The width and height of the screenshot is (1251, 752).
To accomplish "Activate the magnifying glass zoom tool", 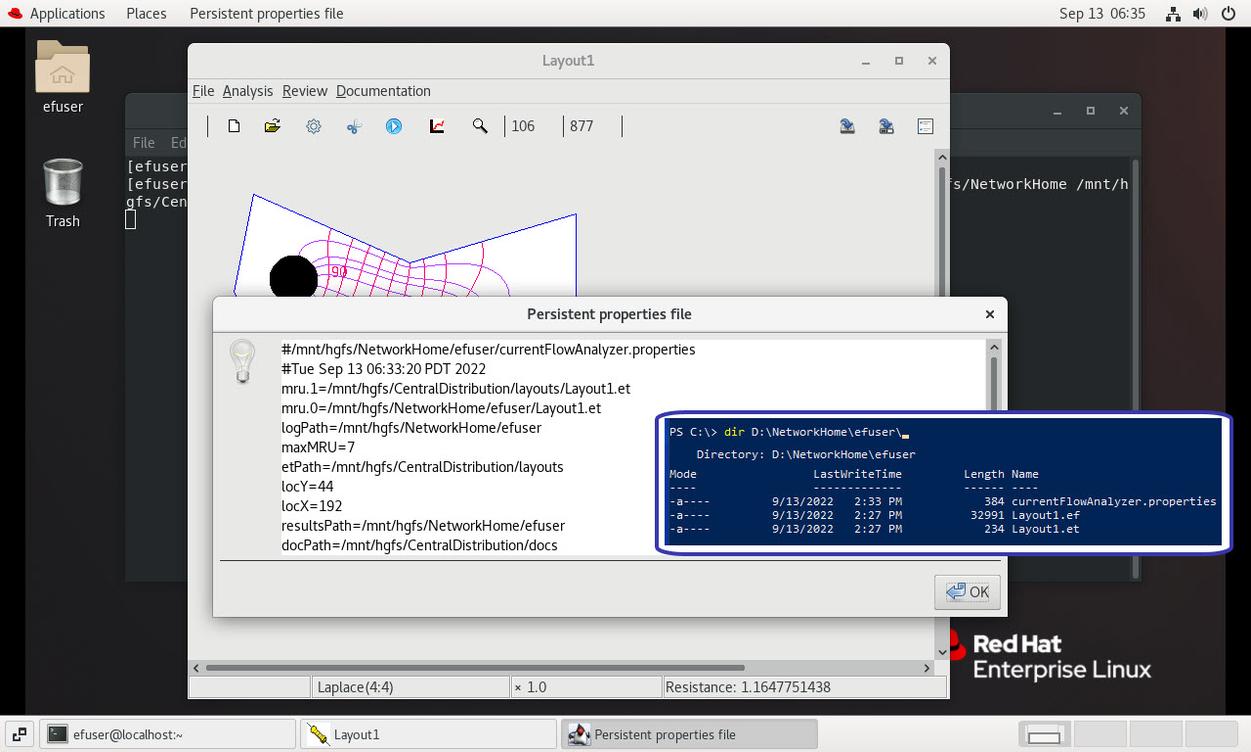I will 480,126.
